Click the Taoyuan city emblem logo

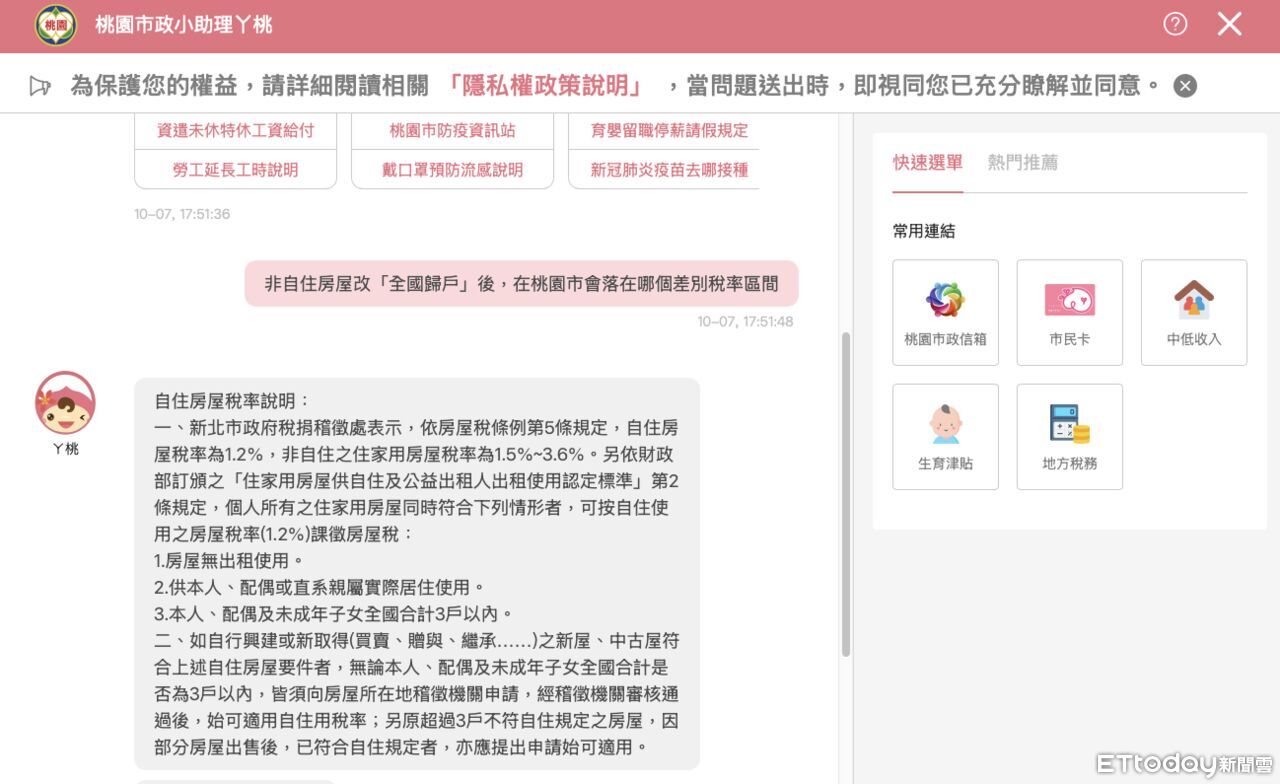point(55,25)
